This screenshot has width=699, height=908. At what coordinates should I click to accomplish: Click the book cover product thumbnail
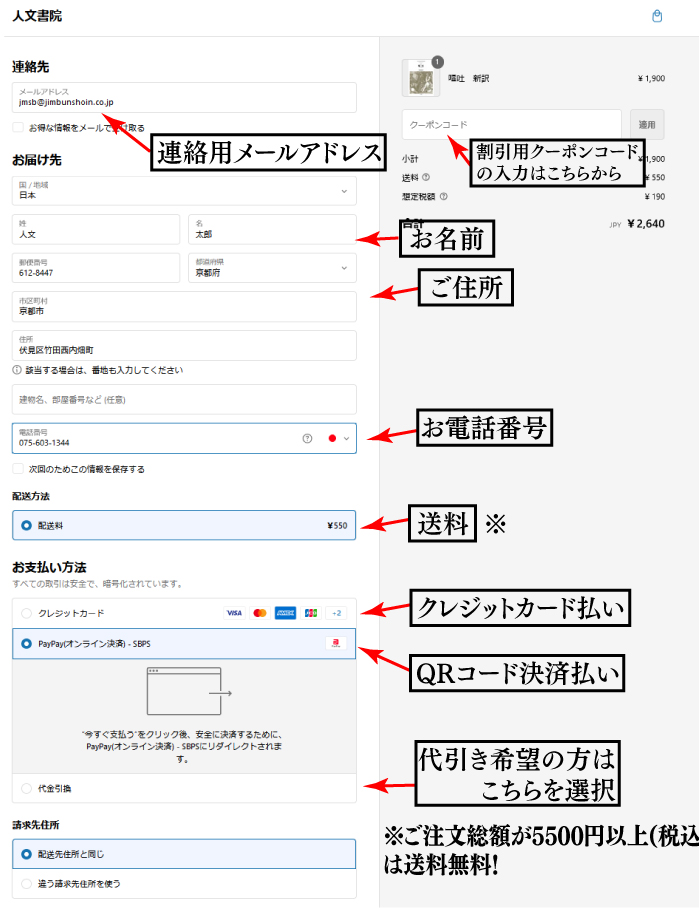click(421, 78)
